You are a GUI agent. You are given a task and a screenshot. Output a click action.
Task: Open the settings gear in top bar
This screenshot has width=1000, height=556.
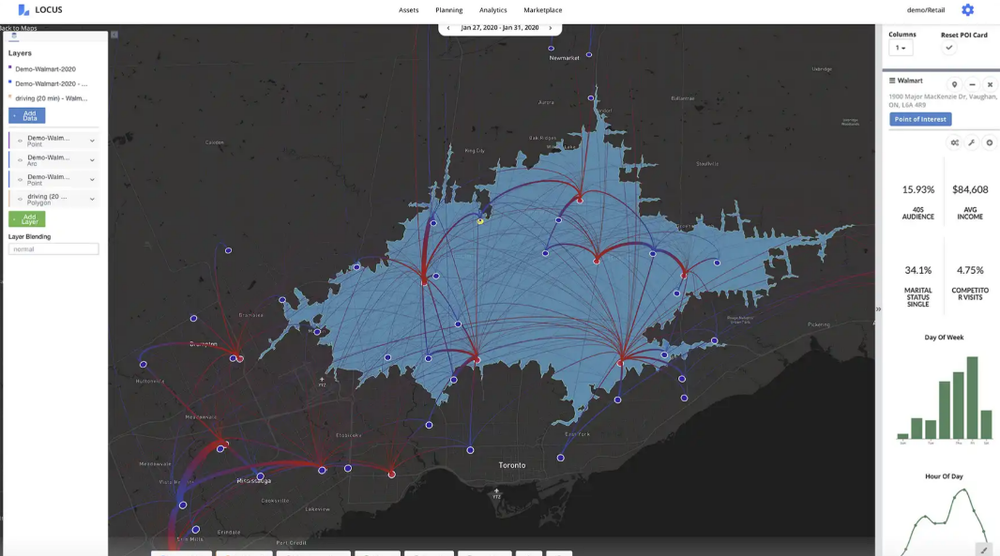tap(967, 10)
